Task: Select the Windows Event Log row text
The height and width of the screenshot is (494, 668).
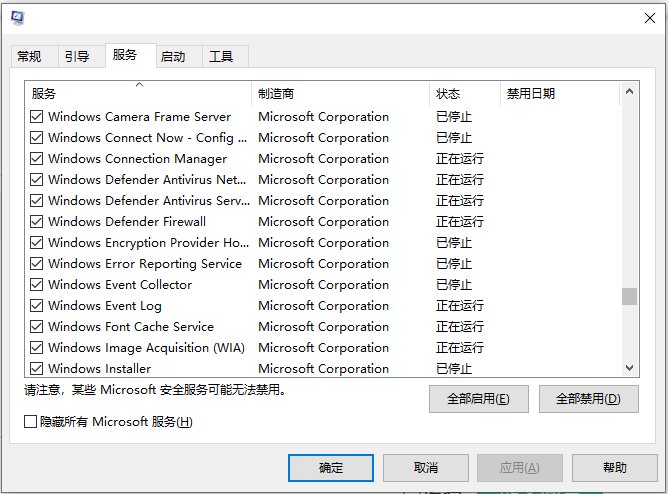Action: [x=105, y=306]
